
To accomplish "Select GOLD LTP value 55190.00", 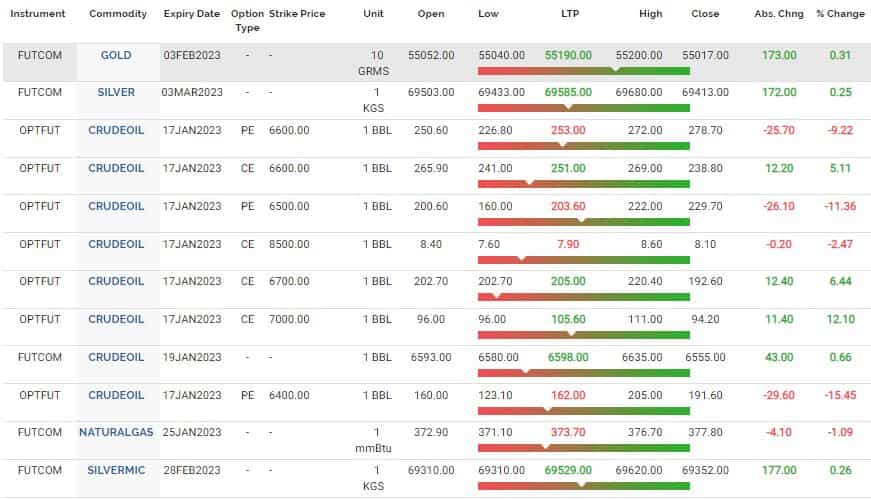I will pos(568,55).
